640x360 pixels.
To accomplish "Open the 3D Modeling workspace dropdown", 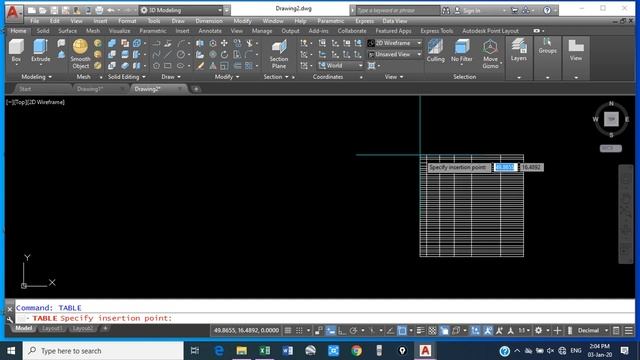I will click(182, 10).
